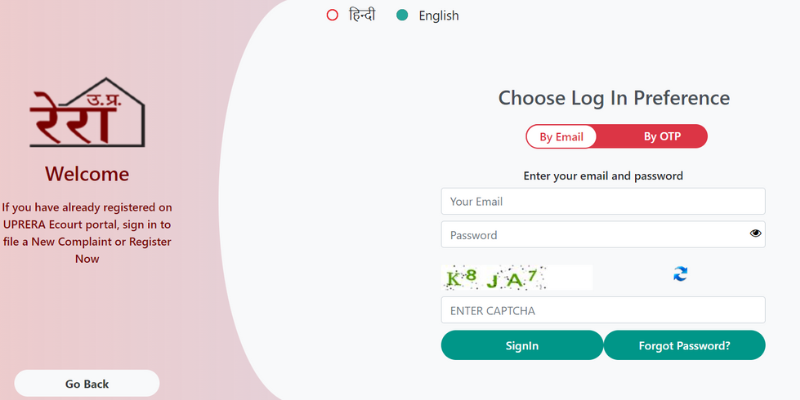Focus the Your Email input field

[603, 202]
